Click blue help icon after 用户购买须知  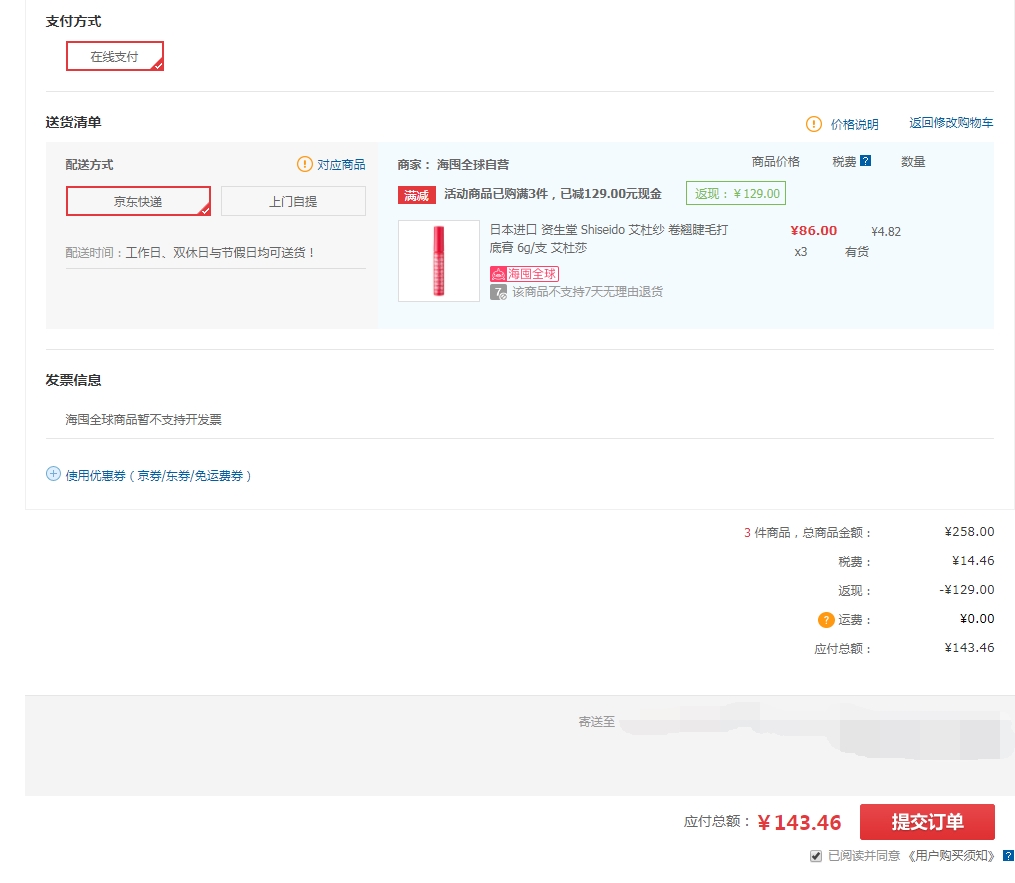[x=1009, y=856]
